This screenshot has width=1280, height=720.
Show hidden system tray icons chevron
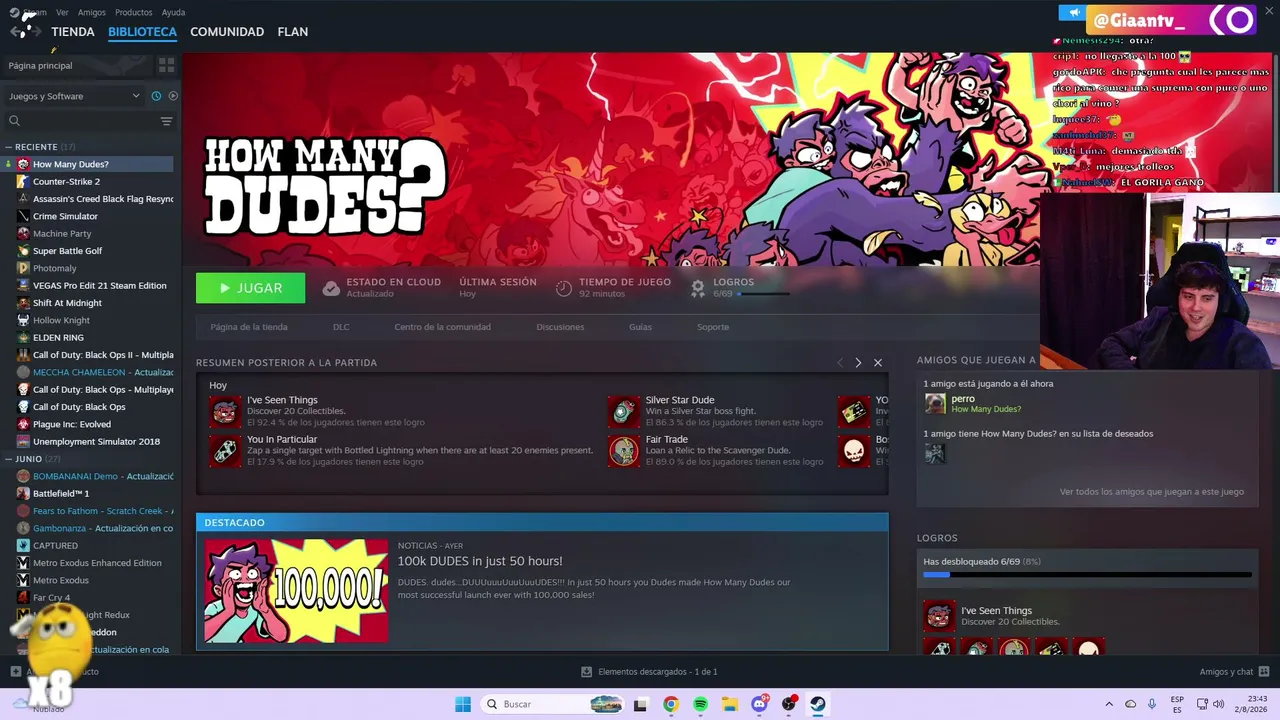pos(1108,704)
